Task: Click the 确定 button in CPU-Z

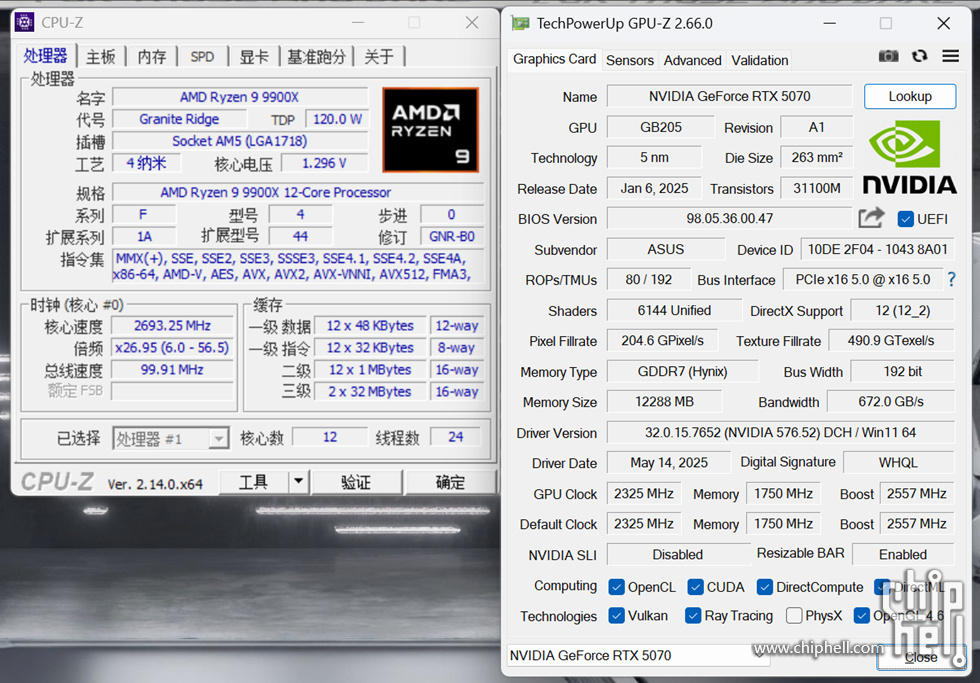Action: coord(450,482)
